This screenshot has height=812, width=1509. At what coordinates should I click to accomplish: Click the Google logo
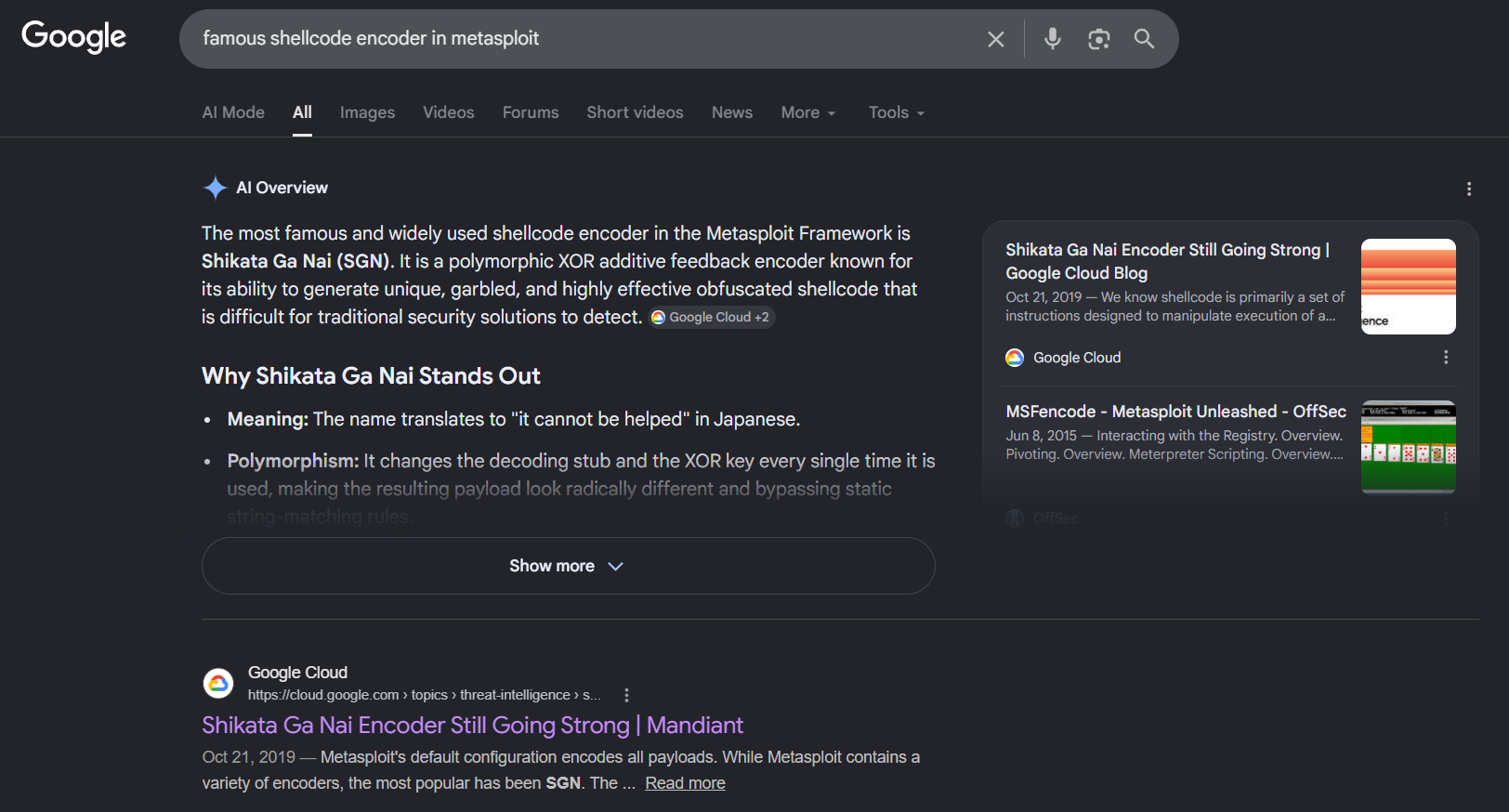[x=74, y=37]
